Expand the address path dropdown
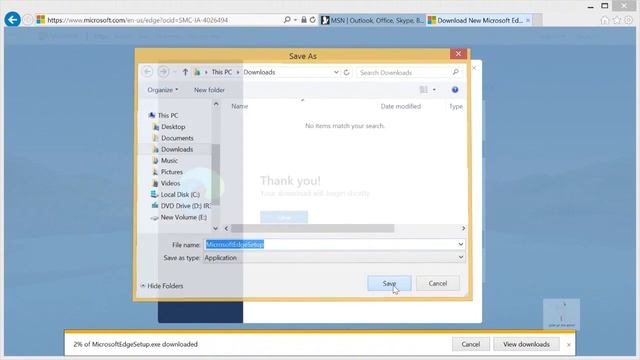The height and width of the screenshot is (360, 640). (336, 72)
